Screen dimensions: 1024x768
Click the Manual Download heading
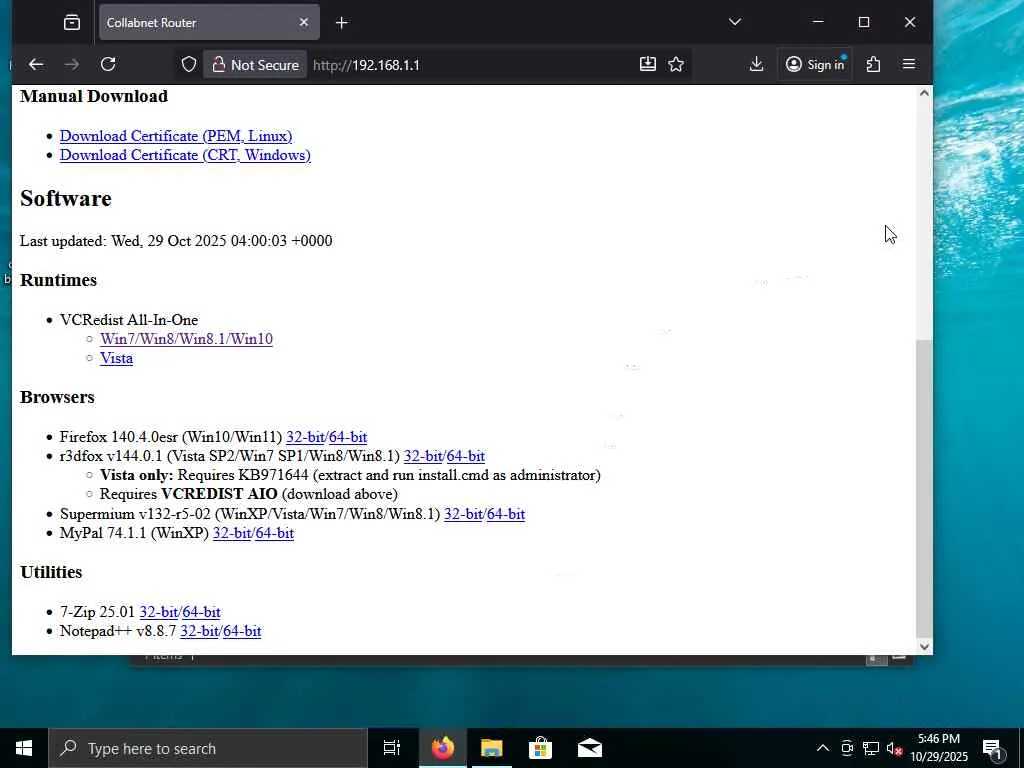click(x=94, y=96)
